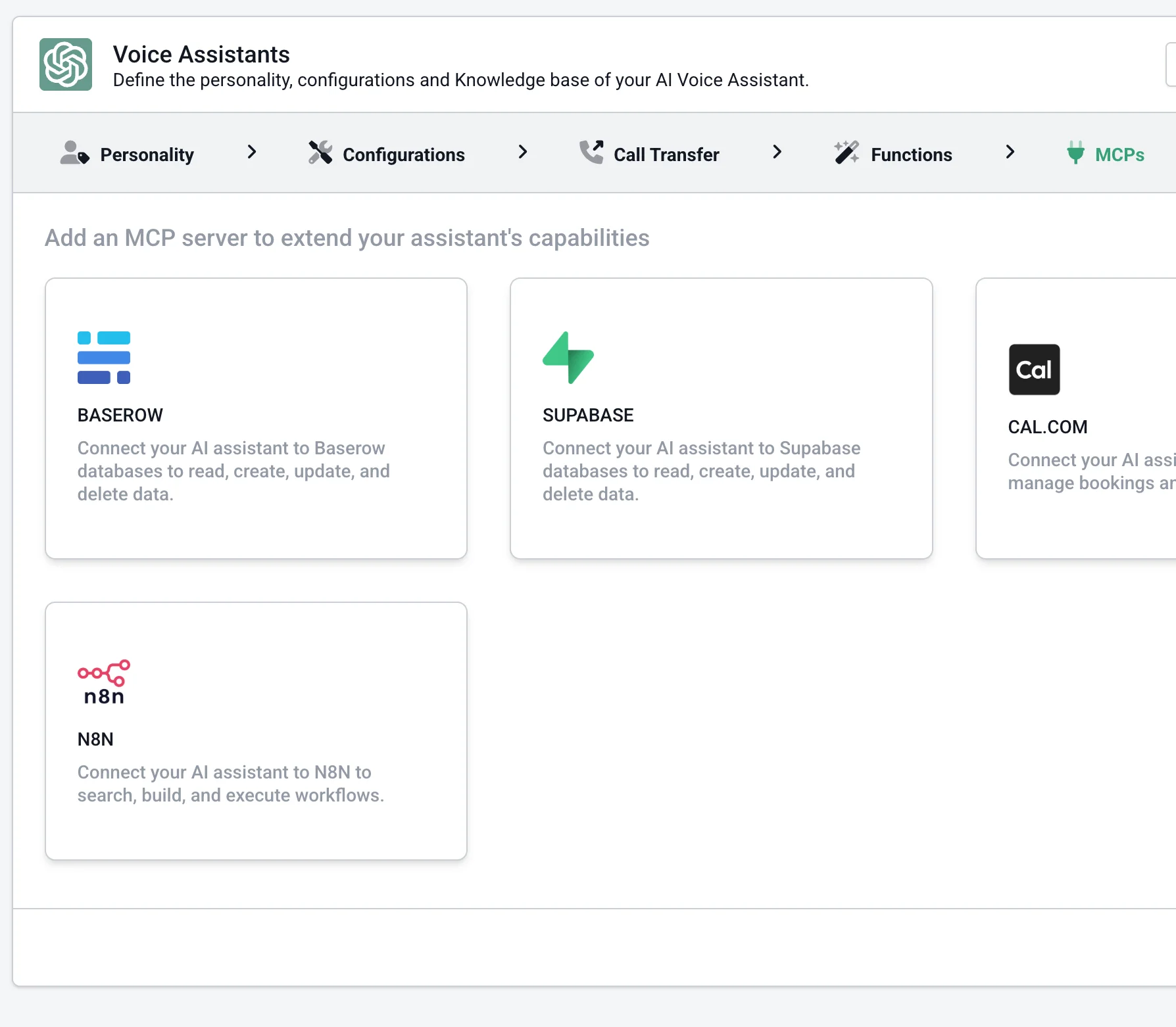The image size is (1176, 1027).
Task: Click the Supabase lightning bolt logo
Action: pyautogui.click(x=568, y=358)
